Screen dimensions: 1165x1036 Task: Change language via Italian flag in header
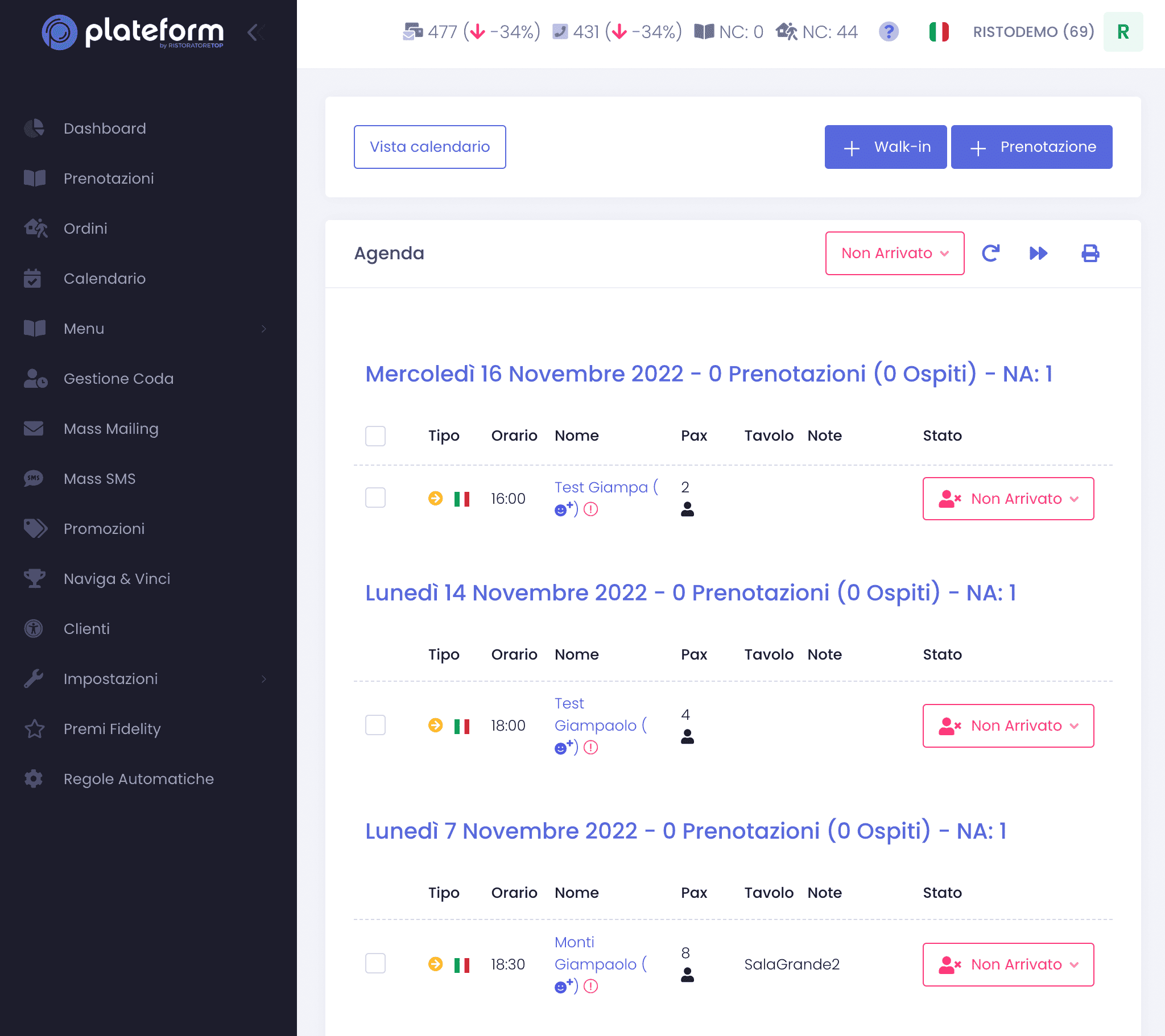coord(939,32)
